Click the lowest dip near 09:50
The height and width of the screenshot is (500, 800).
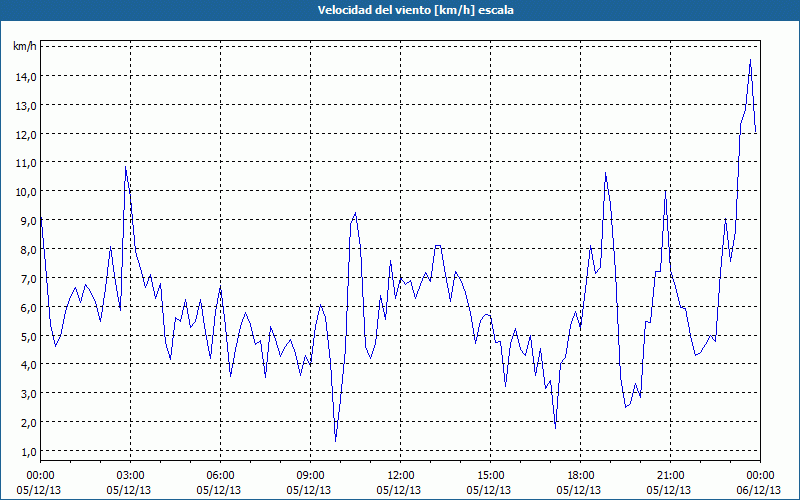[335, 440]
